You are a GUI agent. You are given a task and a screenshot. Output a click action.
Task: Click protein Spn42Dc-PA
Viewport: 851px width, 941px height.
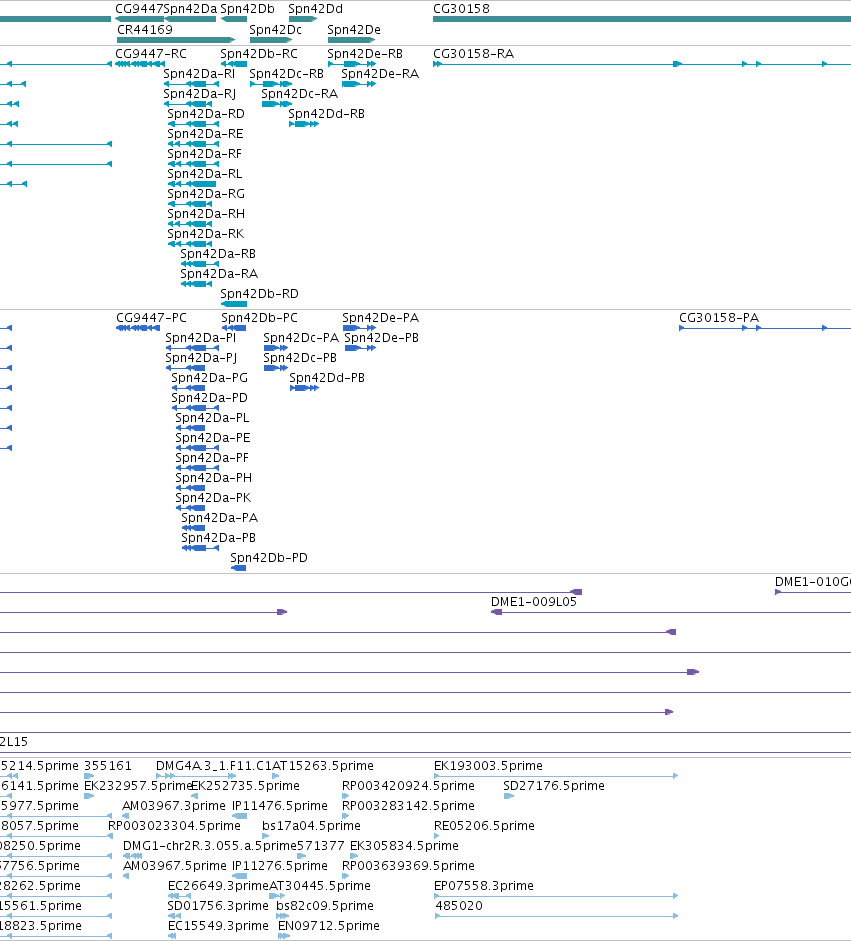(x=301, y=337)
